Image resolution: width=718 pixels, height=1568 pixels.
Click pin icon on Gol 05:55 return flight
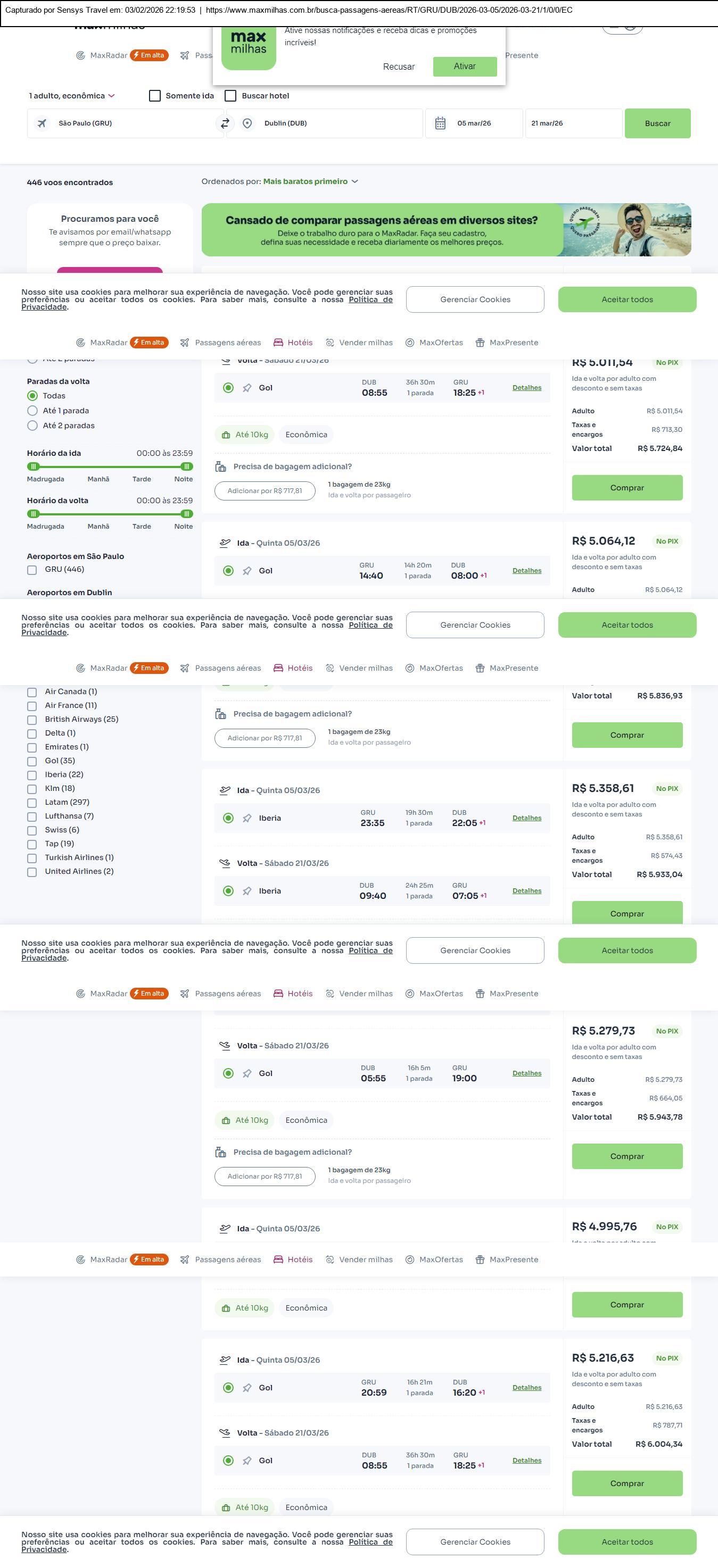click(246, 1073)
